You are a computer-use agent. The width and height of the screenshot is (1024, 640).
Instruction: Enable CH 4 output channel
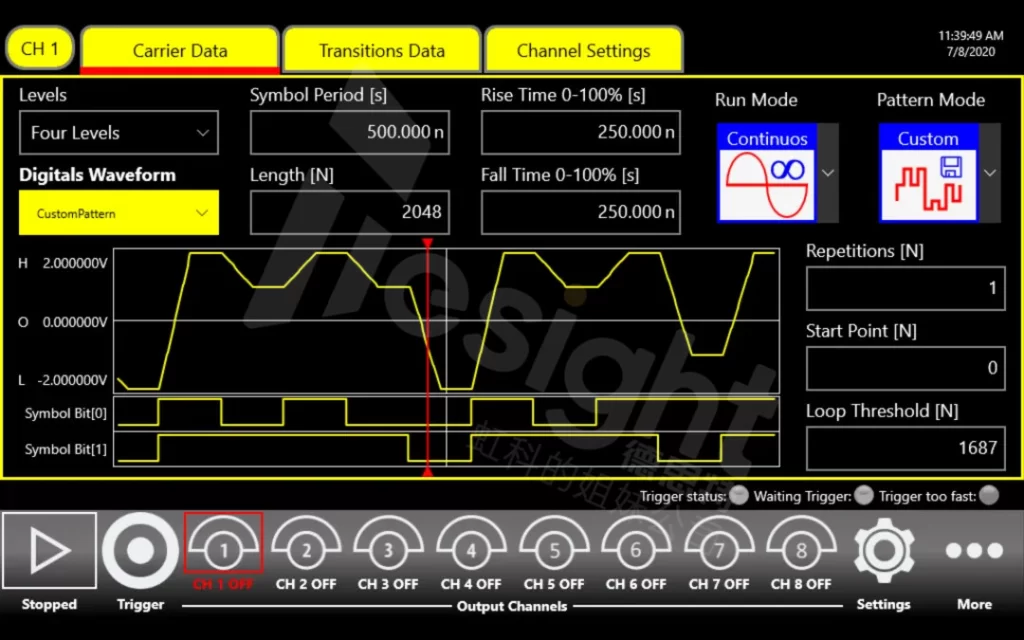(x=471, y=548)
